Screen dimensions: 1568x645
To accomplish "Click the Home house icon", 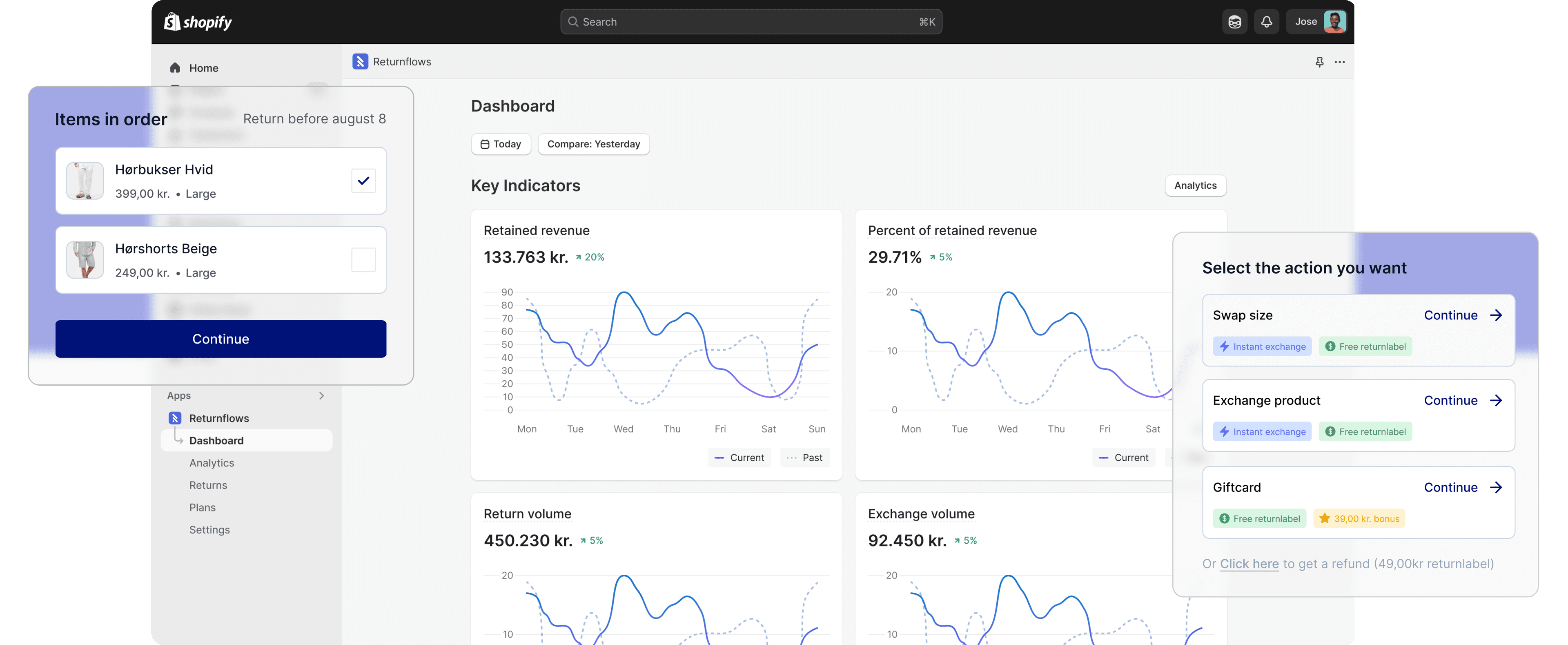I will (x=175, y=68).
